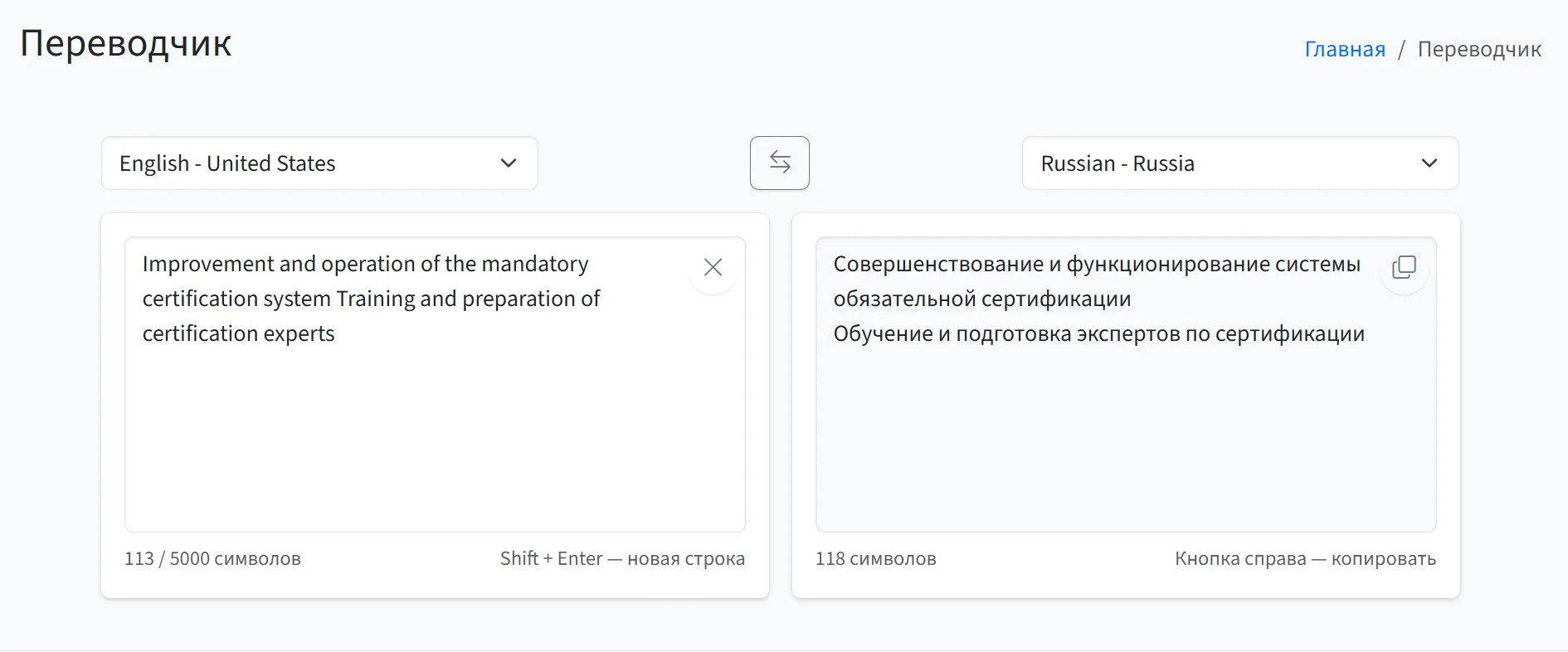Click the Переводчик page heading
The height and width of the screenshot is (652, 1568).
click(x=126, y=43)
